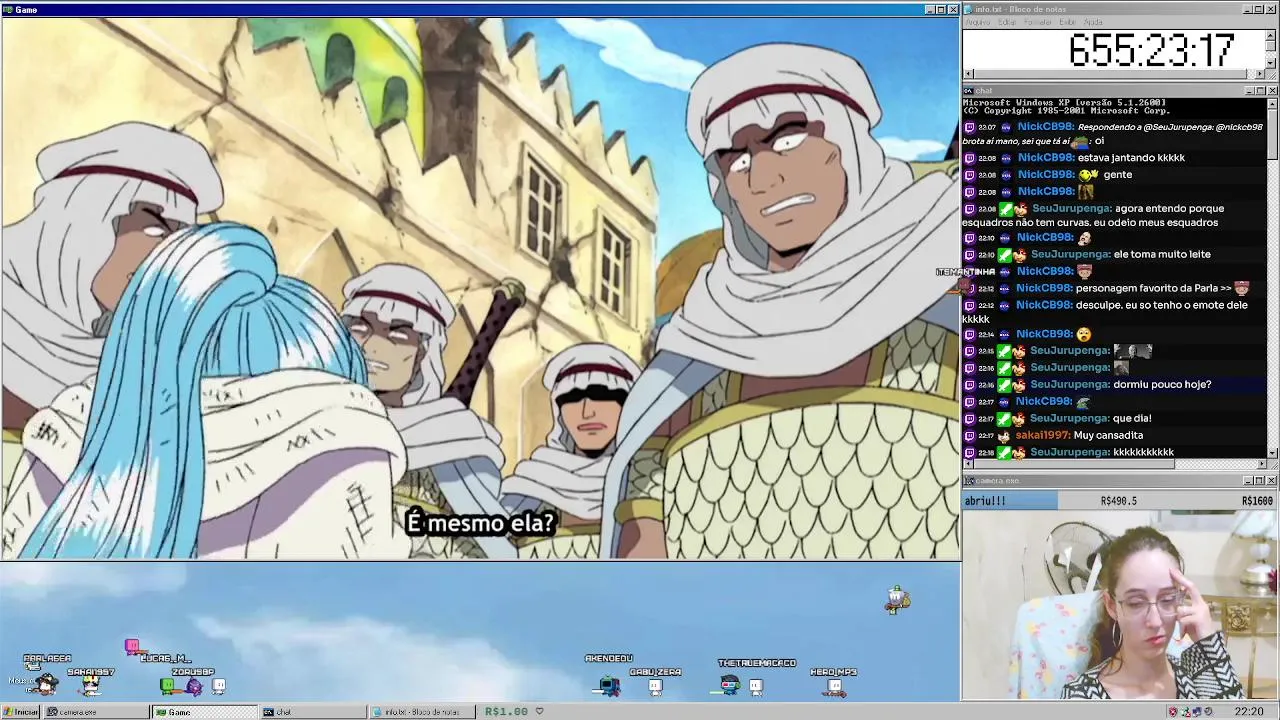Click the subtitle text É mesmo ela?

pos(480,523)
